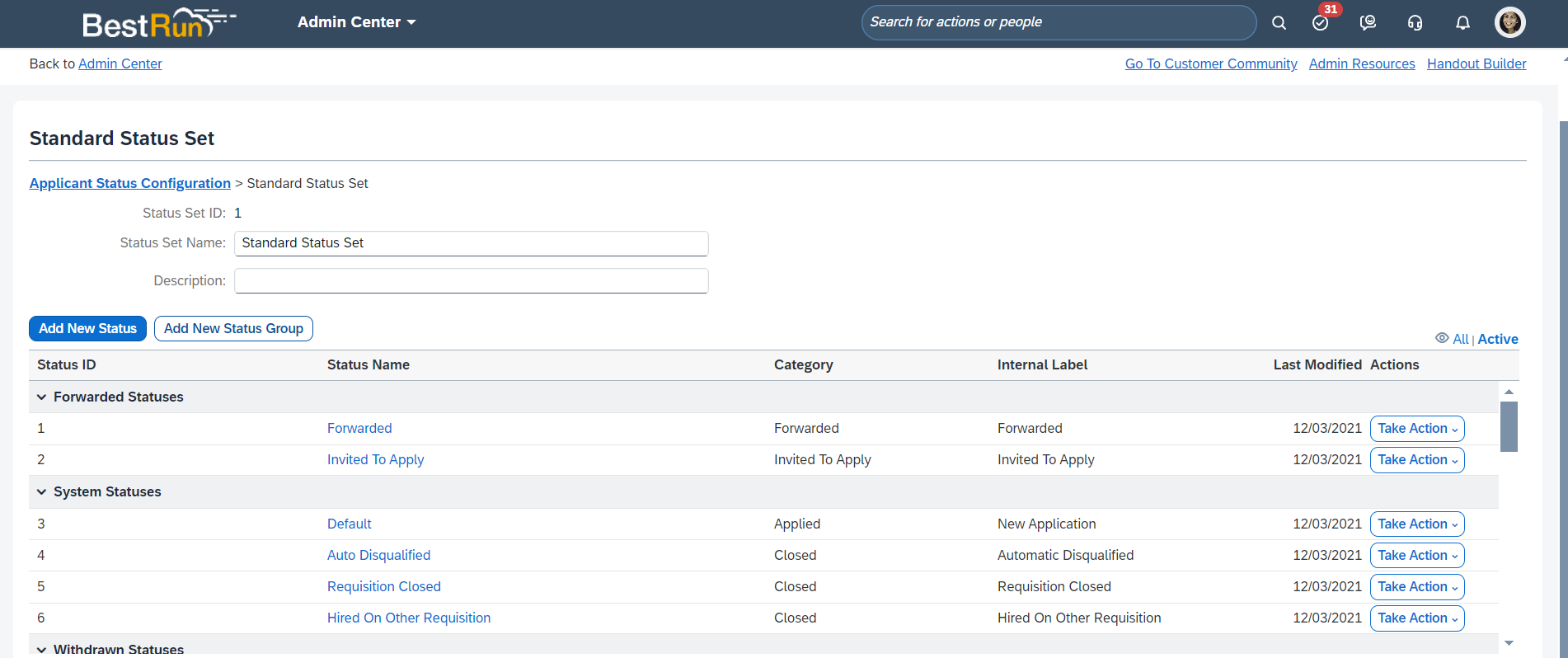Click the search magnifier icon
Image resolution: width=1568 pixels, height=658 pixels.
click(1279, 23)
